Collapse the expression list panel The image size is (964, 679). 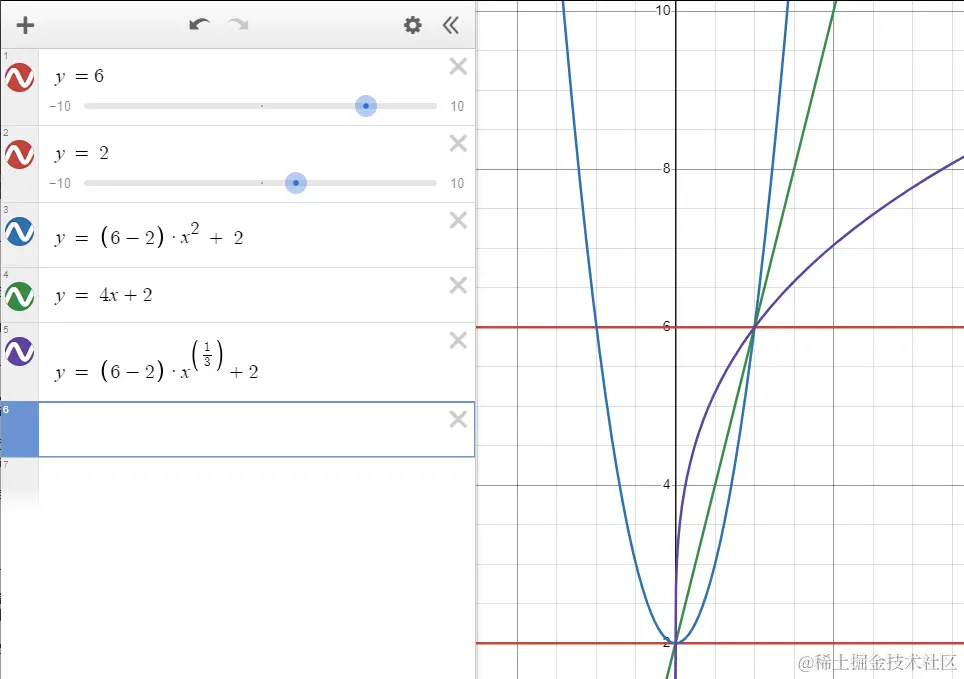tap(451, 25)
